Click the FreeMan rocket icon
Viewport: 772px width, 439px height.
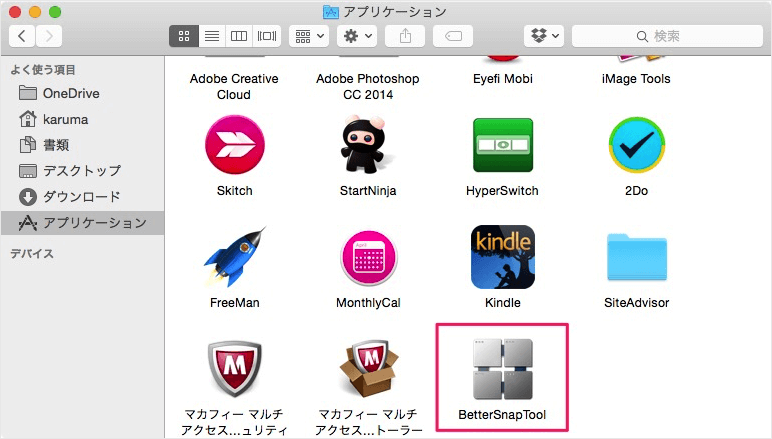pos(235,257)
